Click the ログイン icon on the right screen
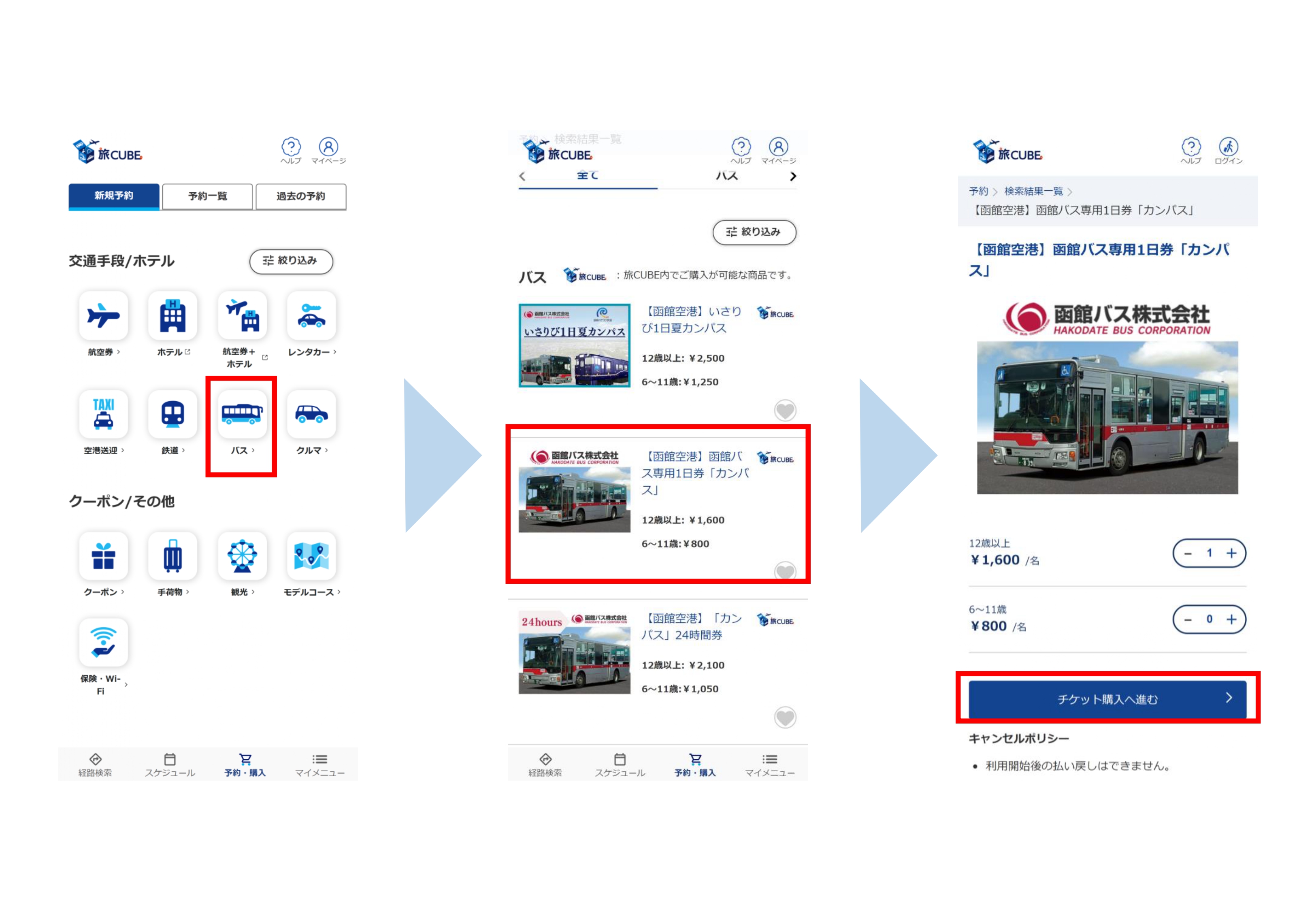 click(x=1229, y=151)
